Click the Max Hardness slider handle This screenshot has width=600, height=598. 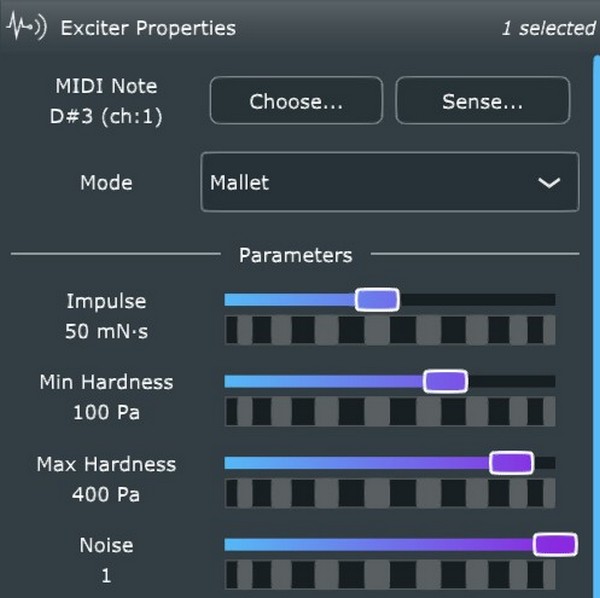[x=511, y=462]
